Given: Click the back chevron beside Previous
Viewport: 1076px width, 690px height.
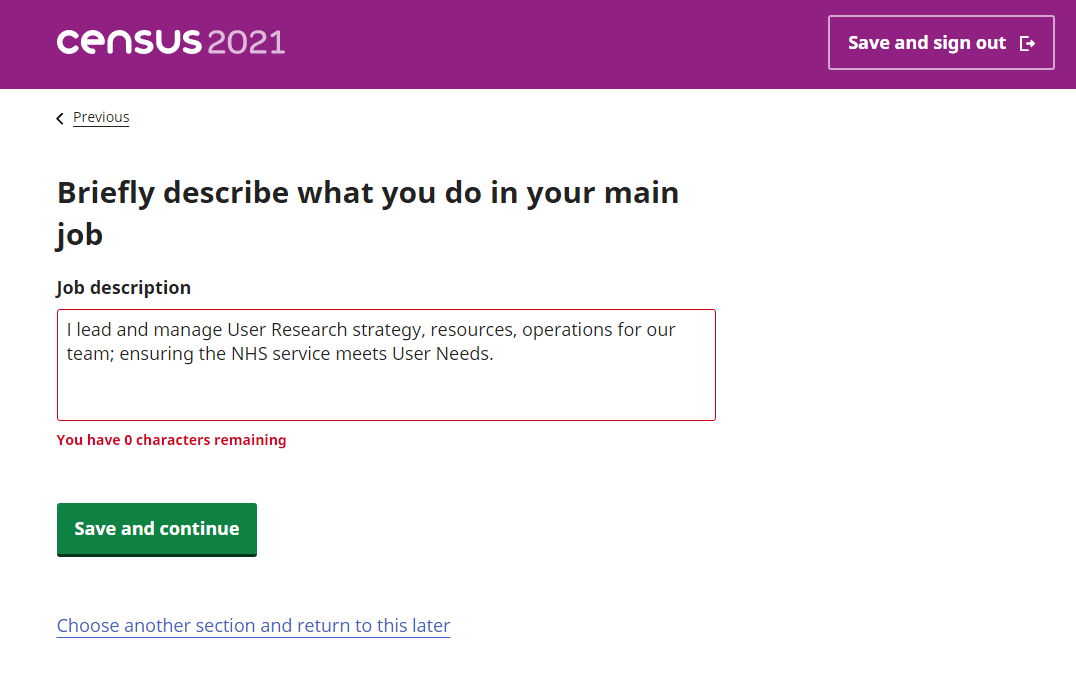Looking at the screenshot, I should [60, 119].
